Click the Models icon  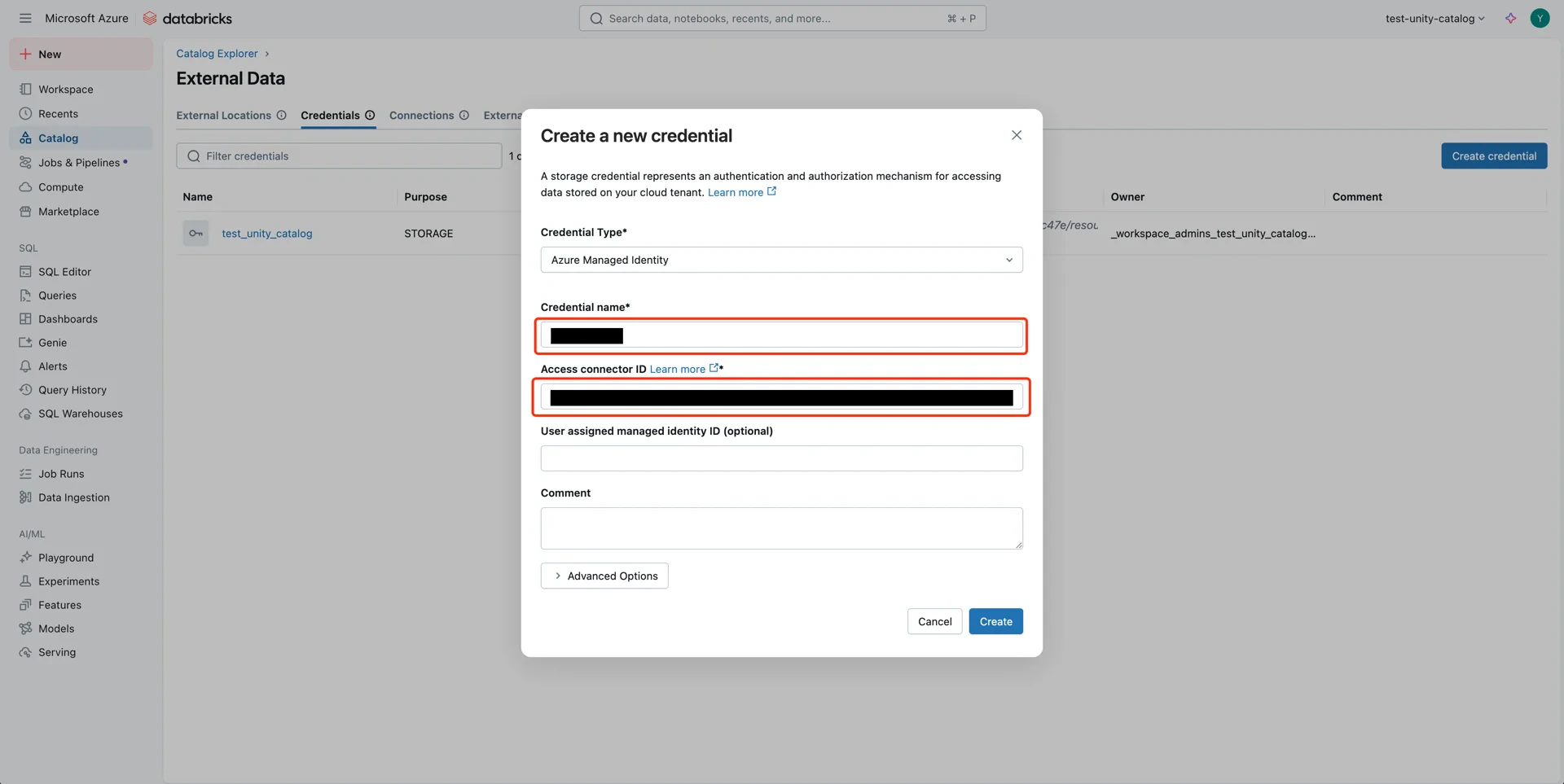click(25, 629)
